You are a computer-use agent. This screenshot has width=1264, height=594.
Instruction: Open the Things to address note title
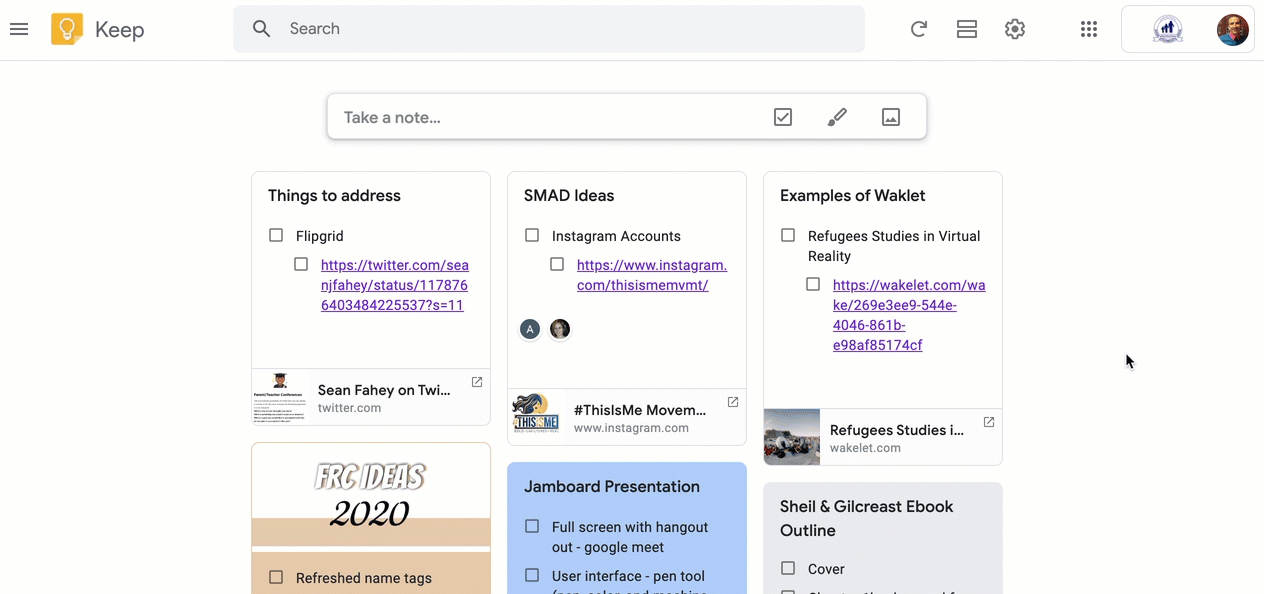(x=334, y=196)
